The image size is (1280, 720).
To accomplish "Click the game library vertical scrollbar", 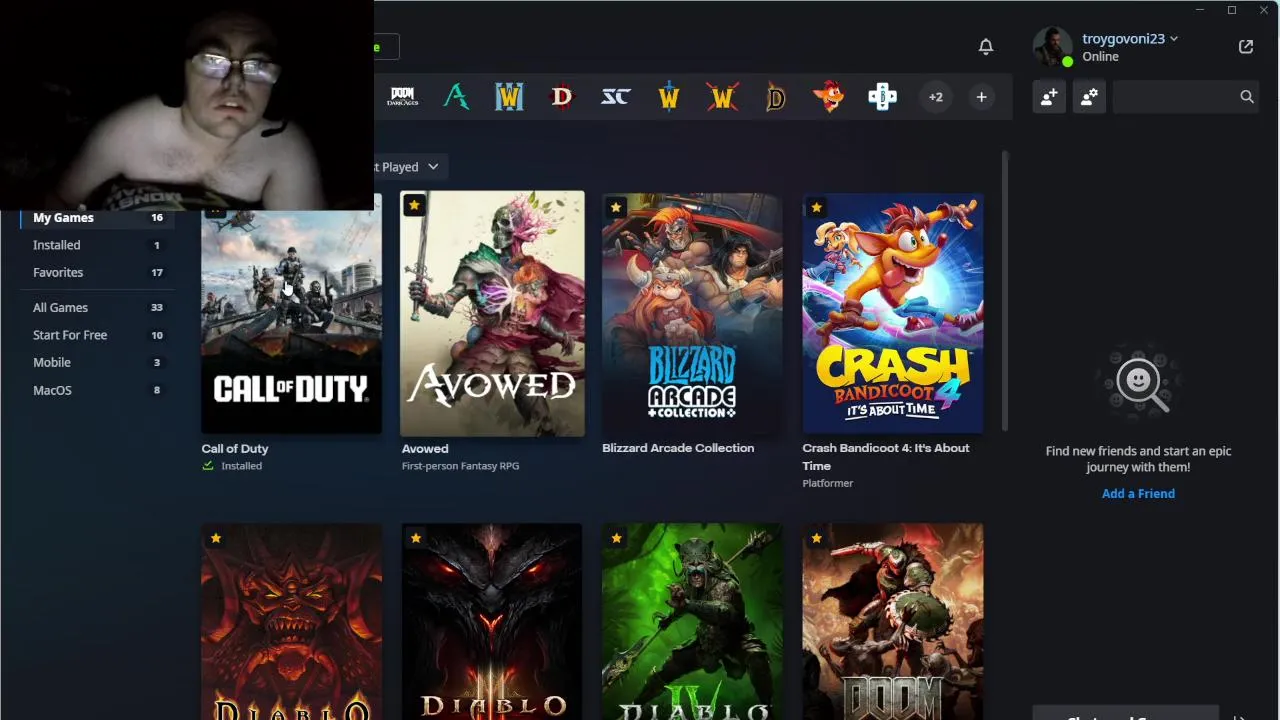I will coord(1004,290).
